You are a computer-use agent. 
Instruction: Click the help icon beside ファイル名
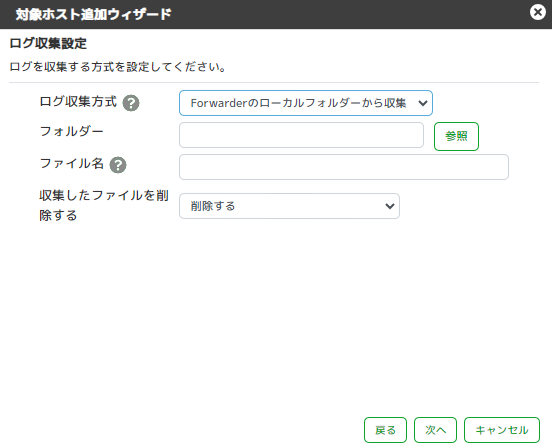pos(118,165)
